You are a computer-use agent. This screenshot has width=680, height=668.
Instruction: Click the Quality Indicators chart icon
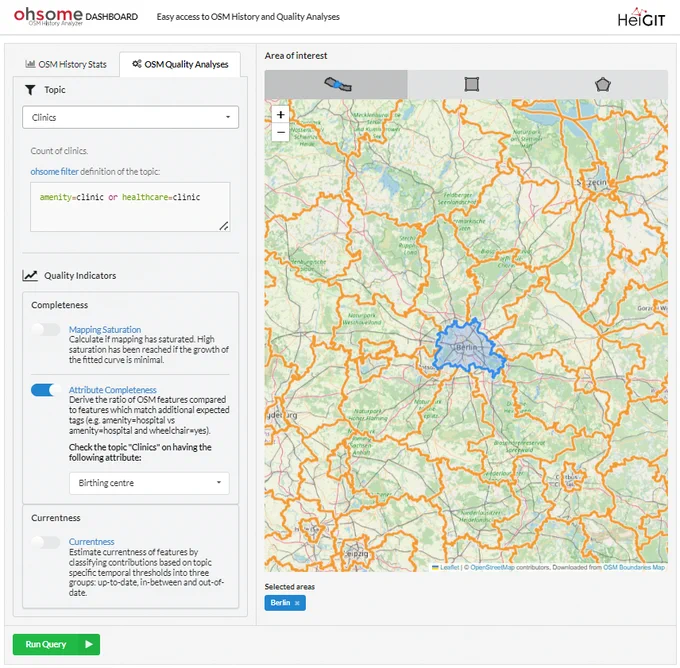click(x=30, y=275)
